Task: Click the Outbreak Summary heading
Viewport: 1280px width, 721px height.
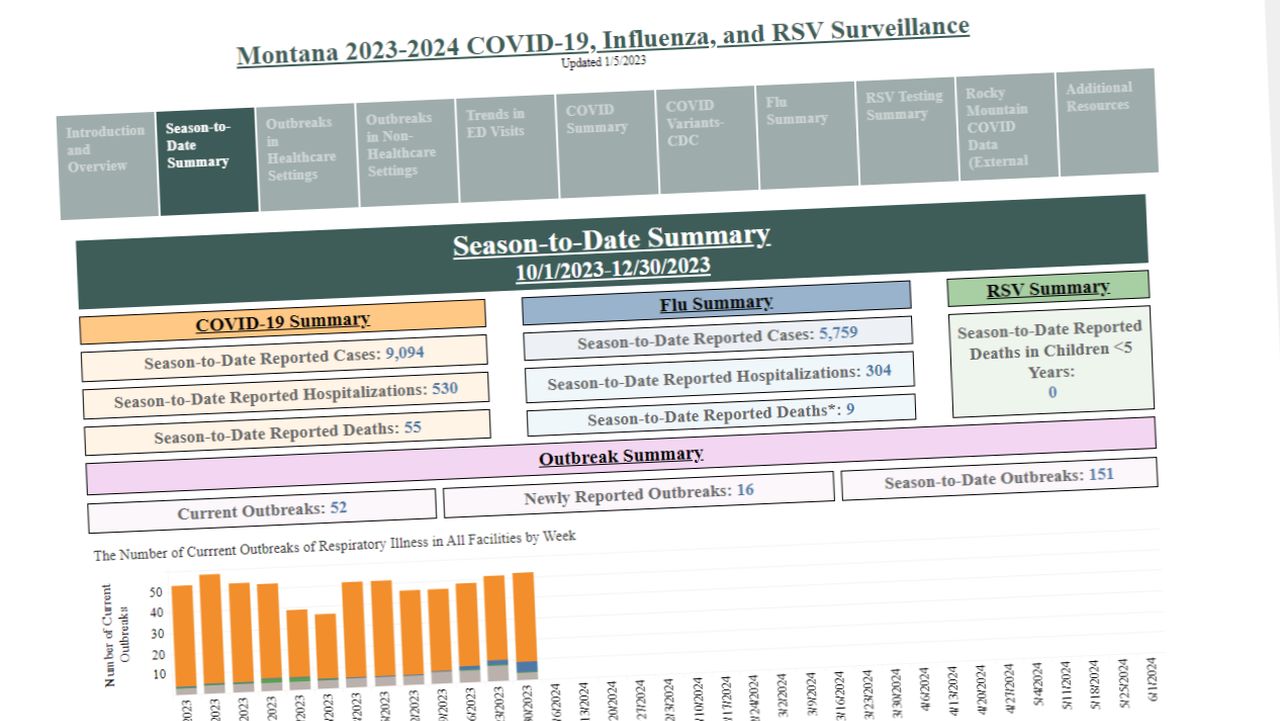Action: 621,456
